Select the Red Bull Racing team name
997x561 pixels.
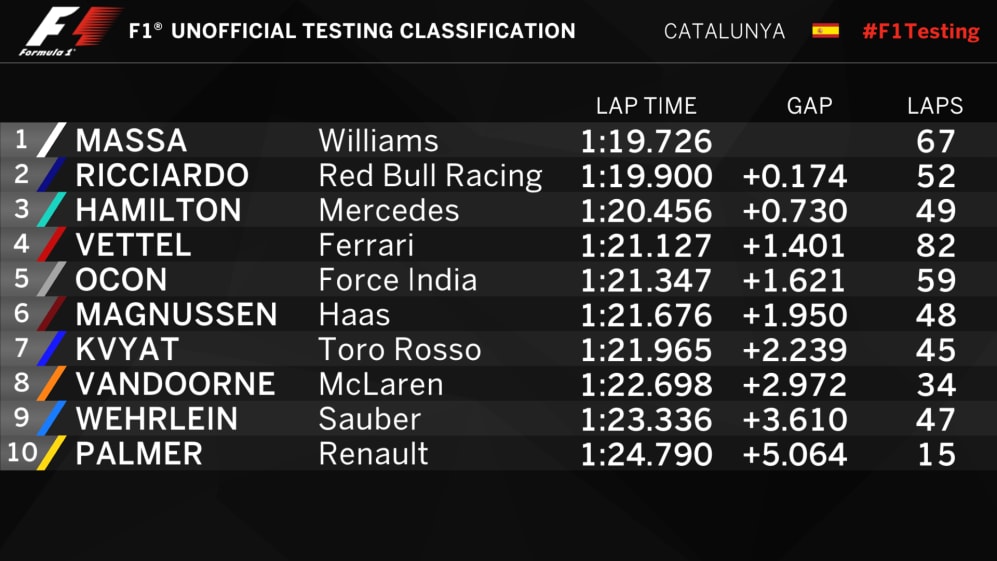pos(430,176)
